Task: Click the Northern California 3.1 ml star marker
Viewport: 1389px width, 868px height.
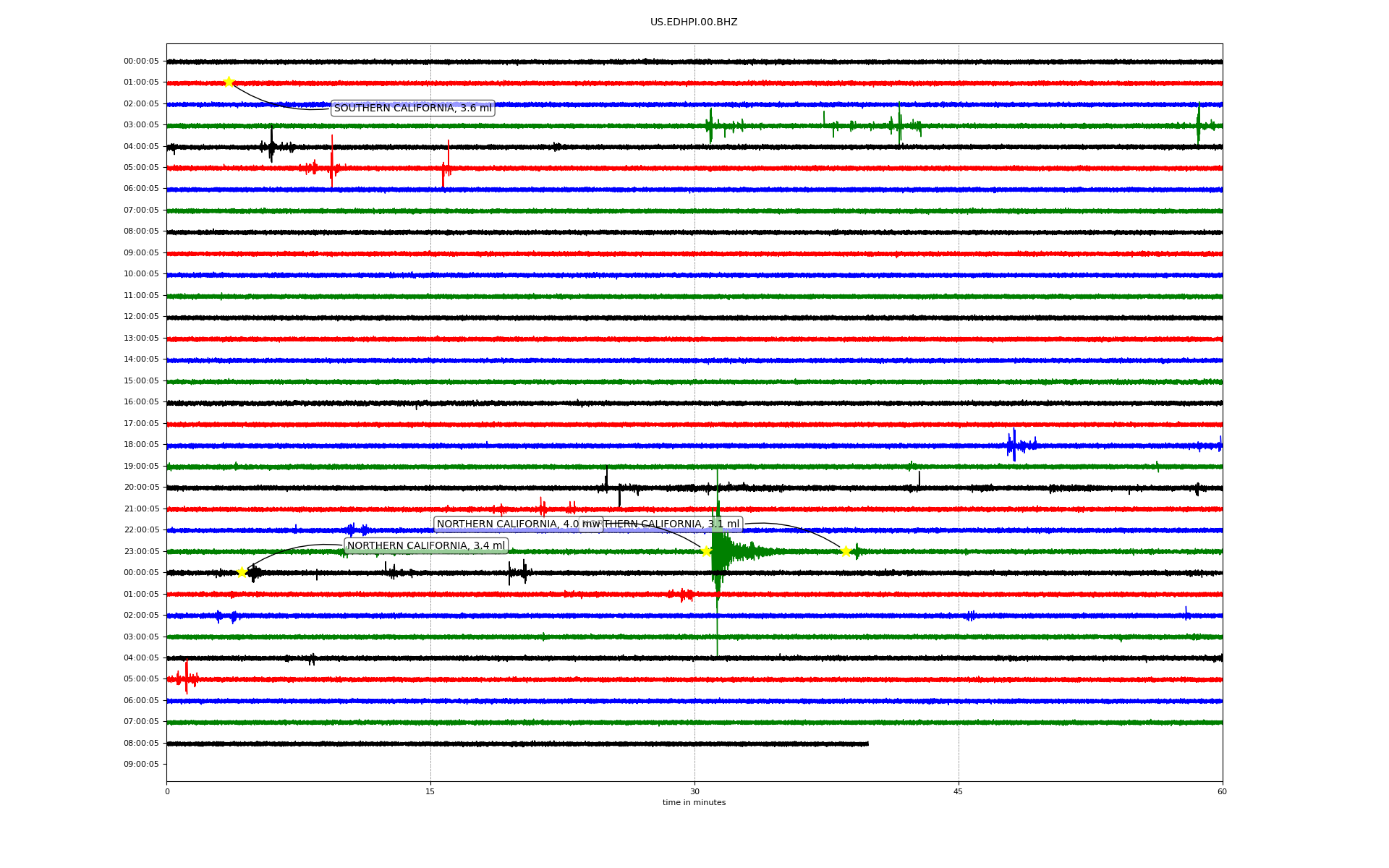Action: [845, 551]
